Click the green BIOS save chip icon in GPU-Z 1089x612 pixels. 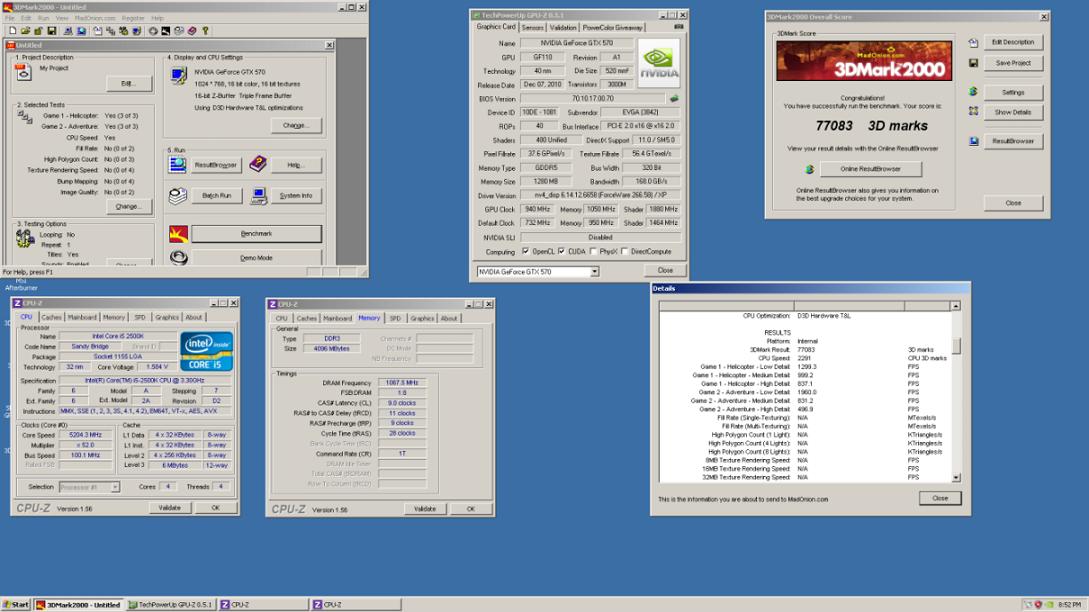(x=674, y=99)
